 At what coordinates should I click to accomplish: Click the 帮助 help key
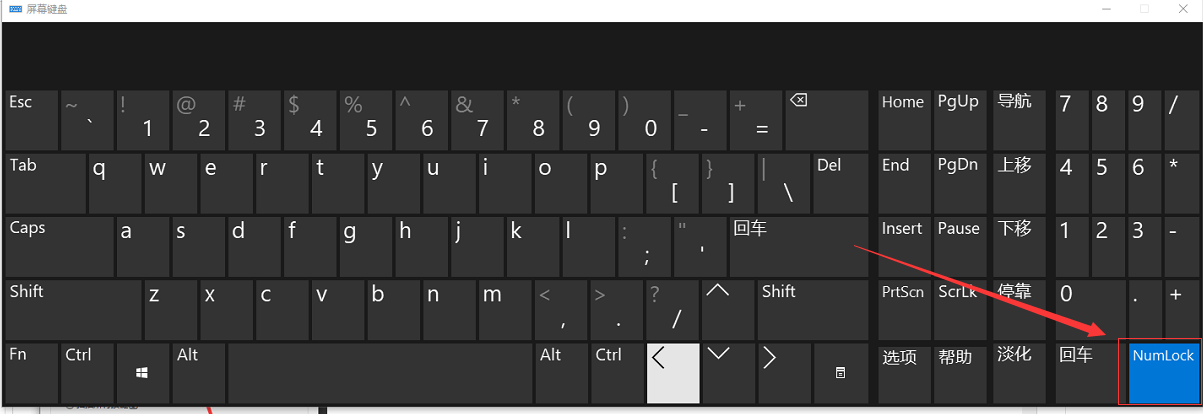pos(959,372)
